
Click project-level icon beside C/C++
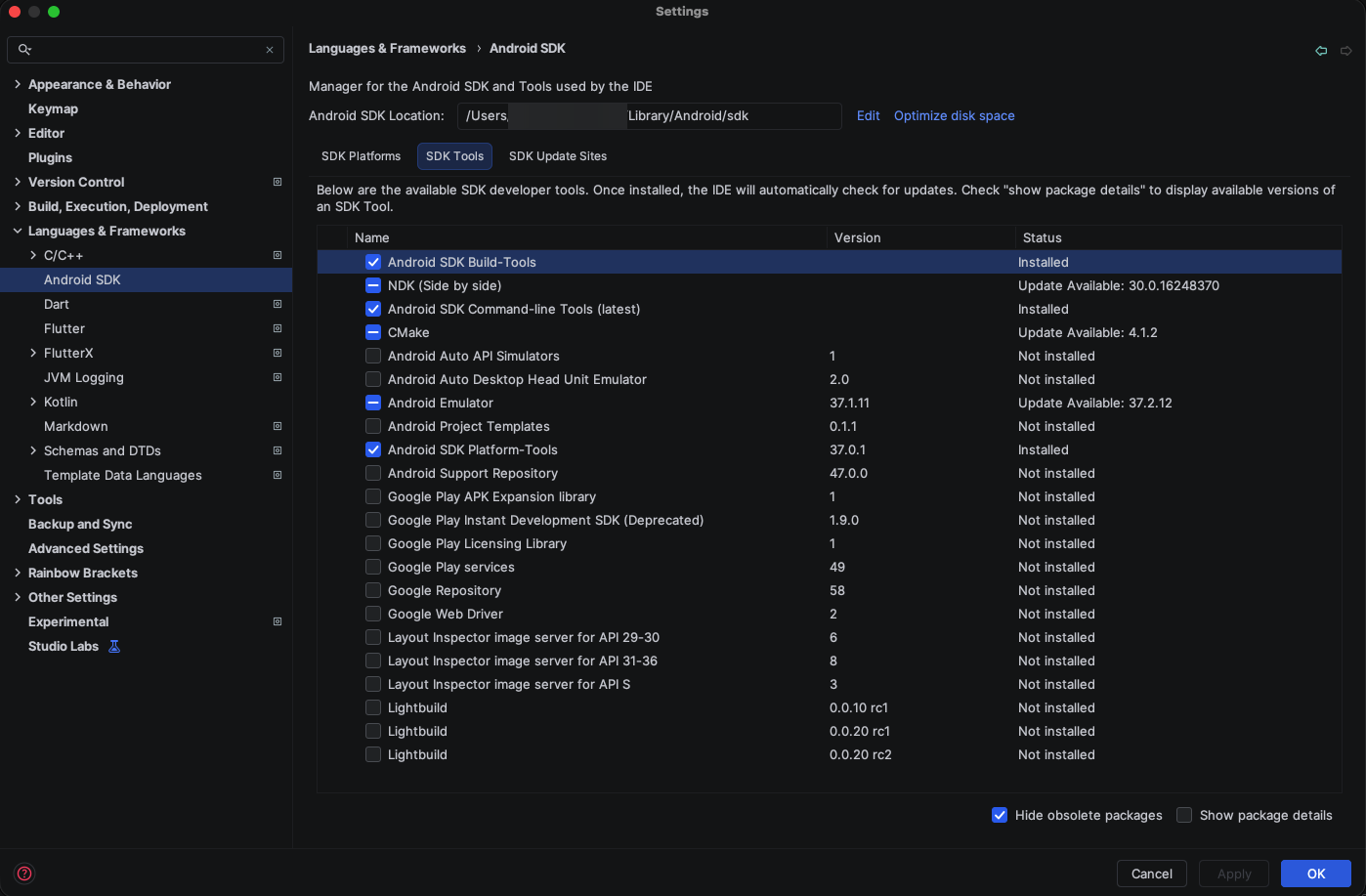click(x=277, y=255)
